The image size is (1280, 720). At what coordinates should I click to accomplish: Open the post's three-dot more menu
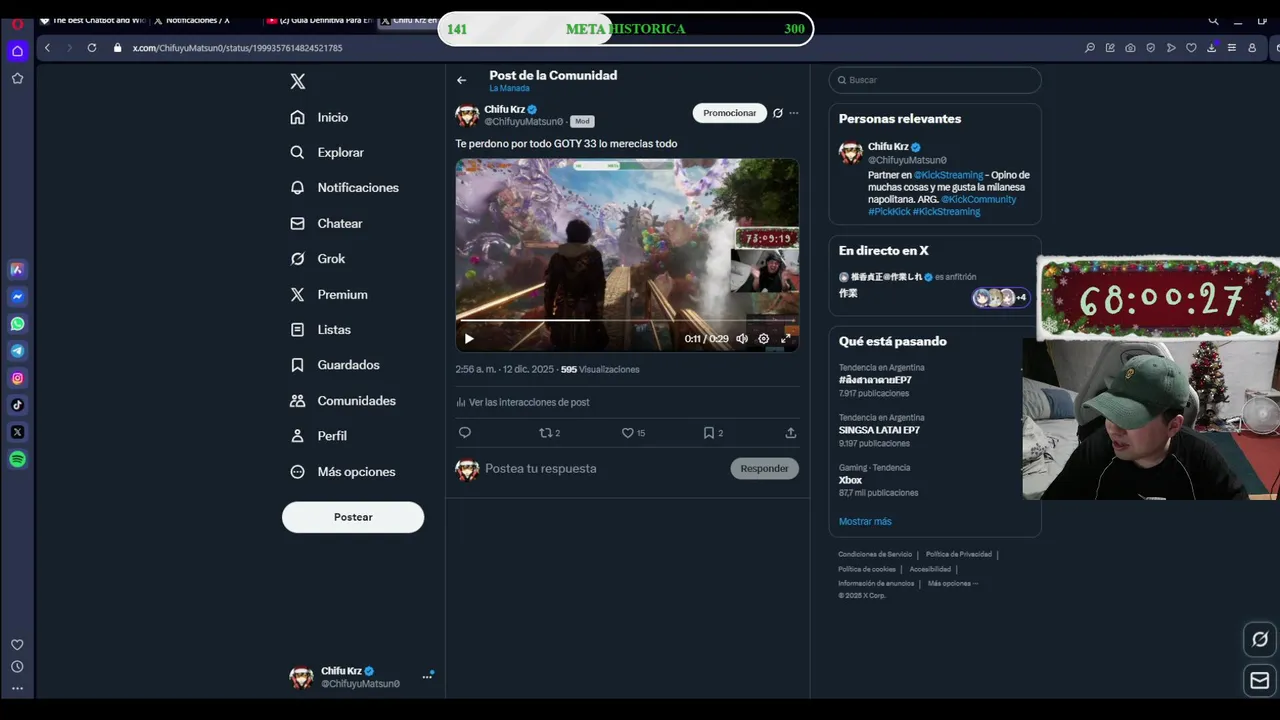pos(794,113)
